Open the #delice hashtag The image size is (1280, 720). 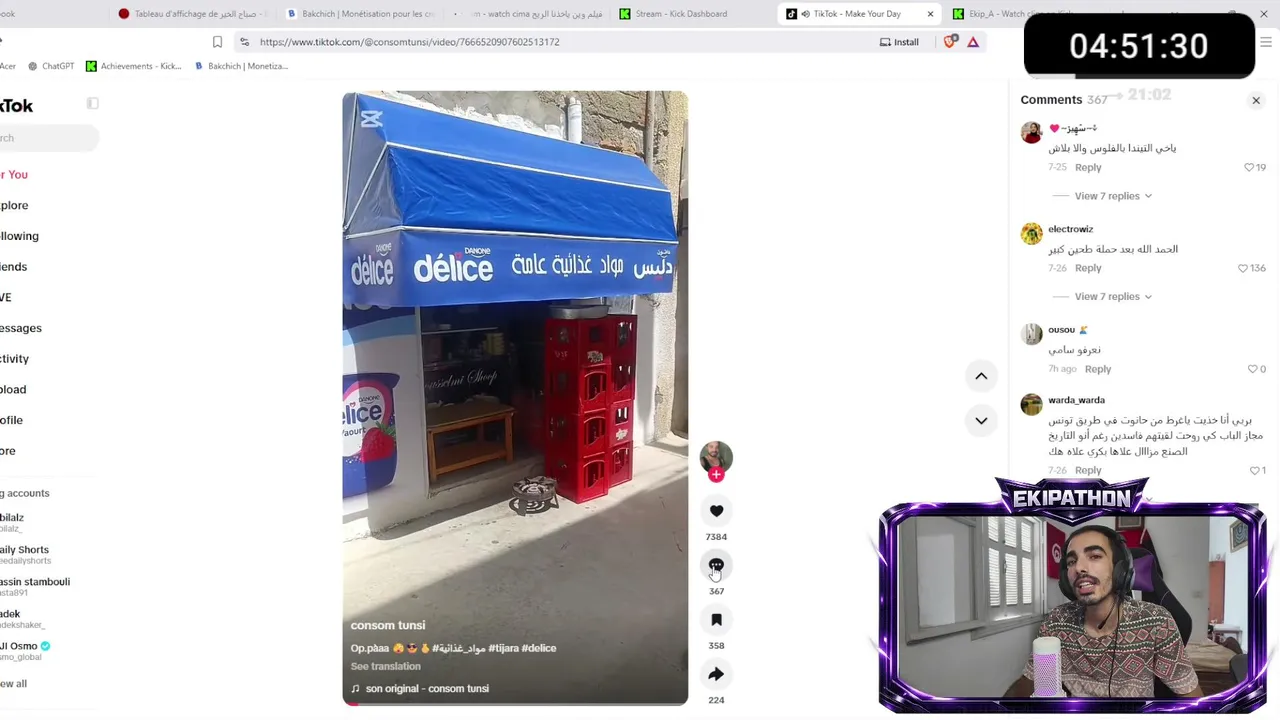click(538, 648)
